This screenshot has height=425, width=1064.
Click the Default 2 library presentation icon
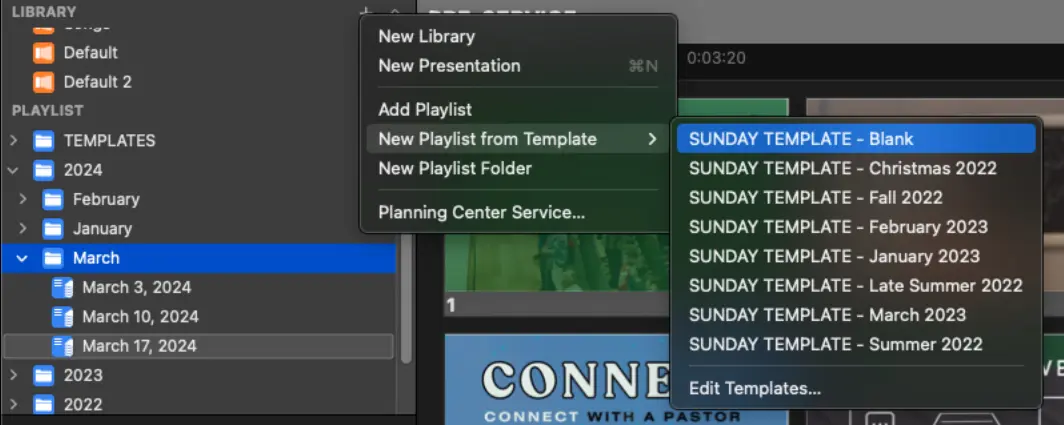coord(43,81)
